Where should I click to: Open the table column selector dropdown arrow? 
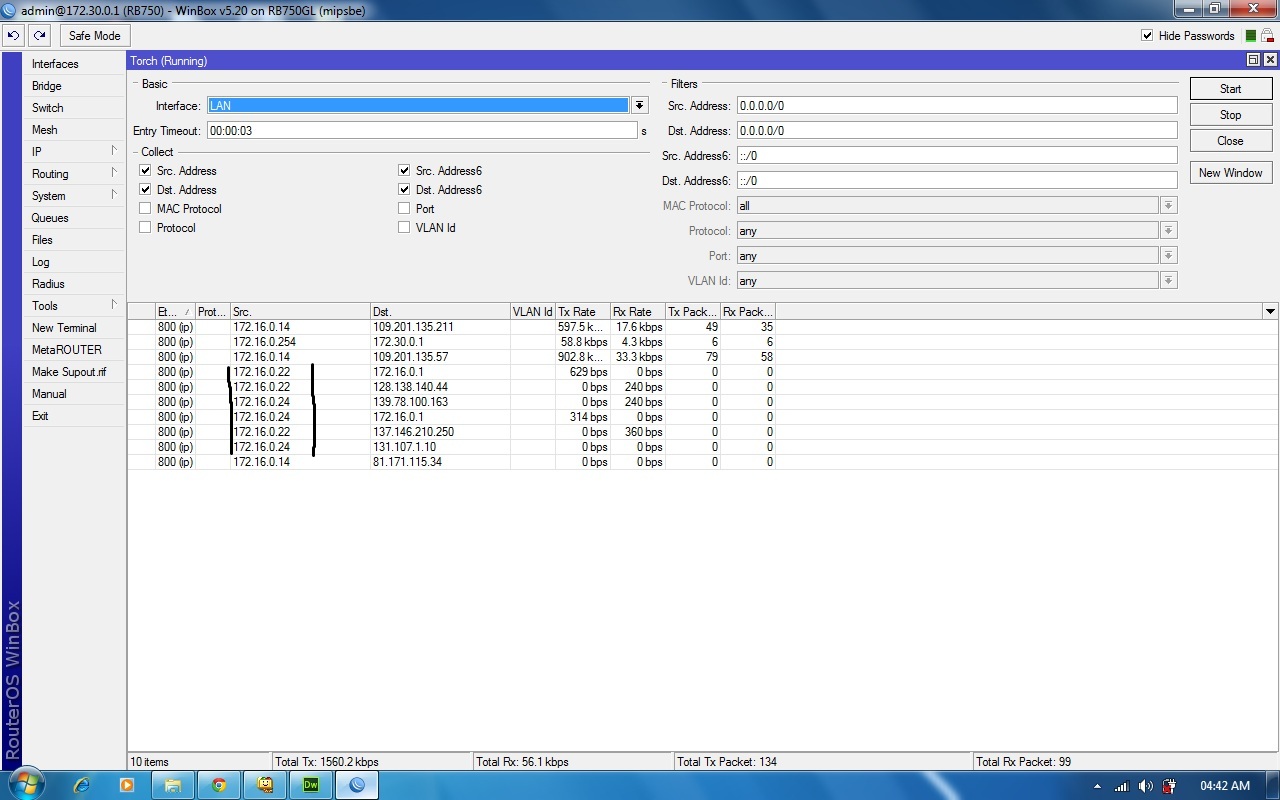(1270, 312)
